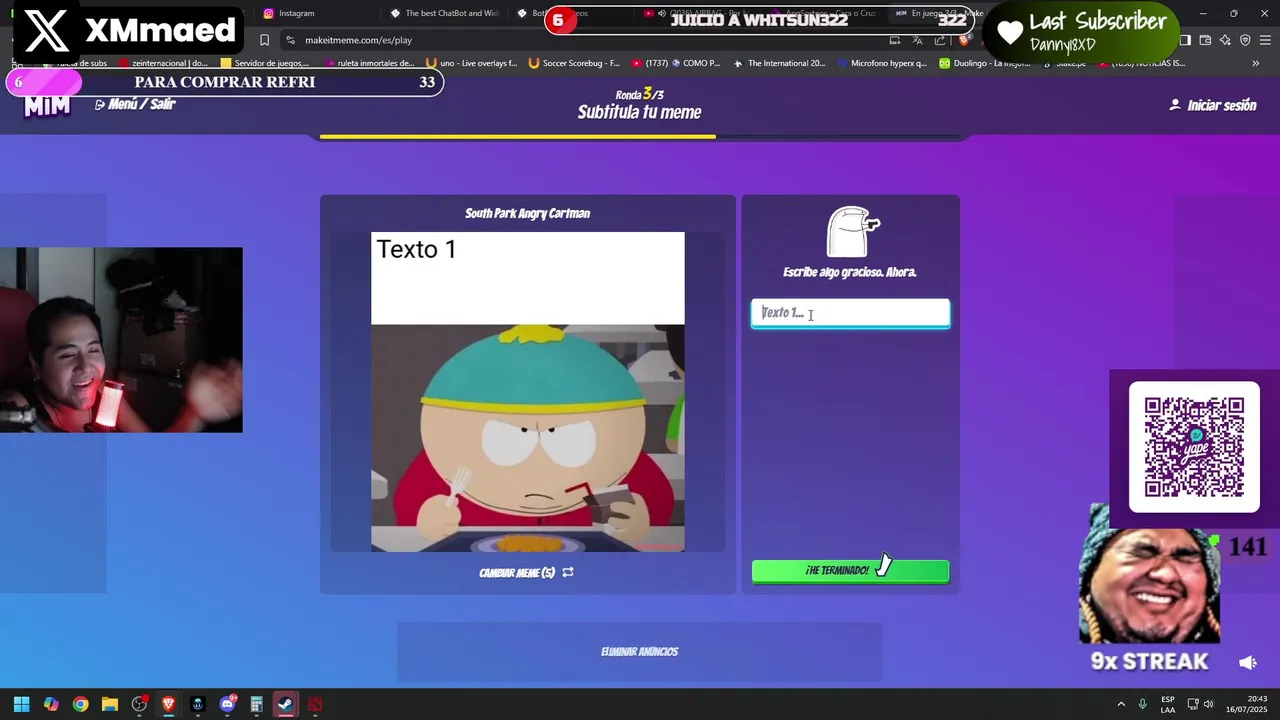Open the Brave browser taskbar icon

tap(168, 704)
